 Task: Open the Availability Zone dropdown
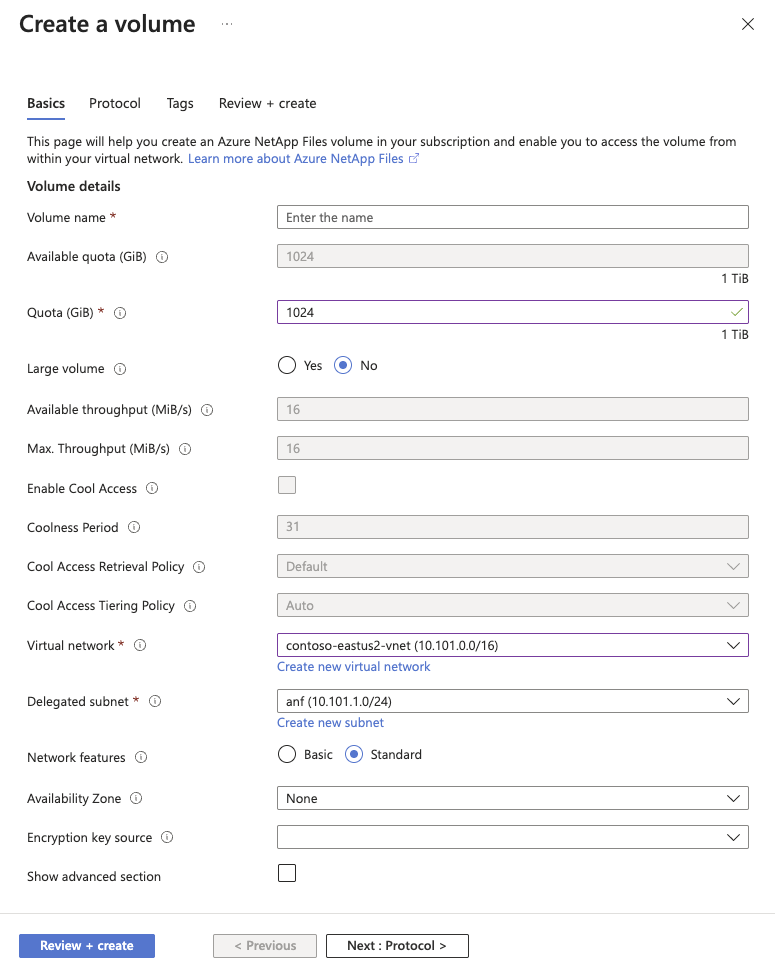pyautogui.click(x=512, y=799)
